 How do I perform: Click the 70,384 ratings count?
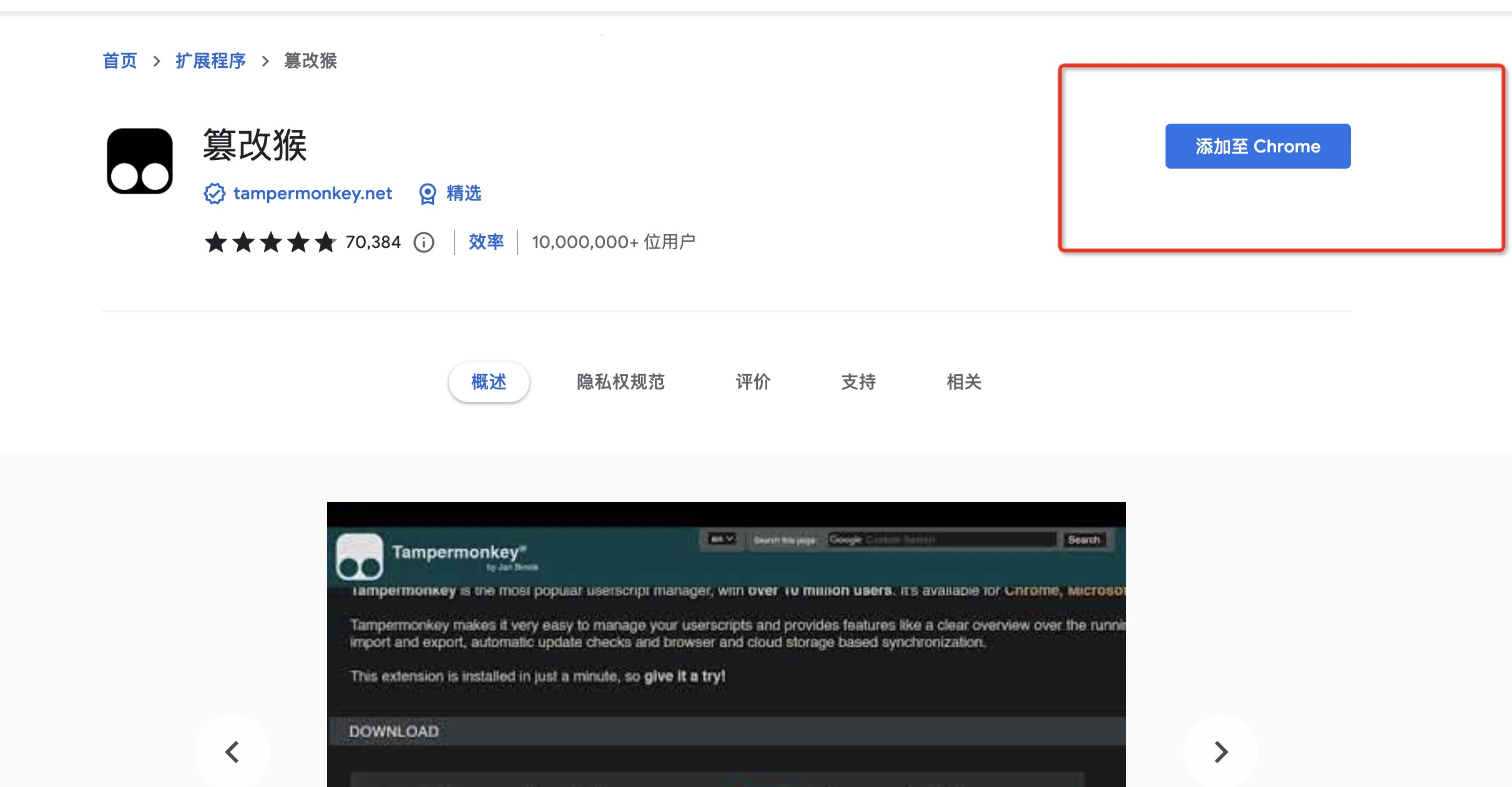click(373, 242)
